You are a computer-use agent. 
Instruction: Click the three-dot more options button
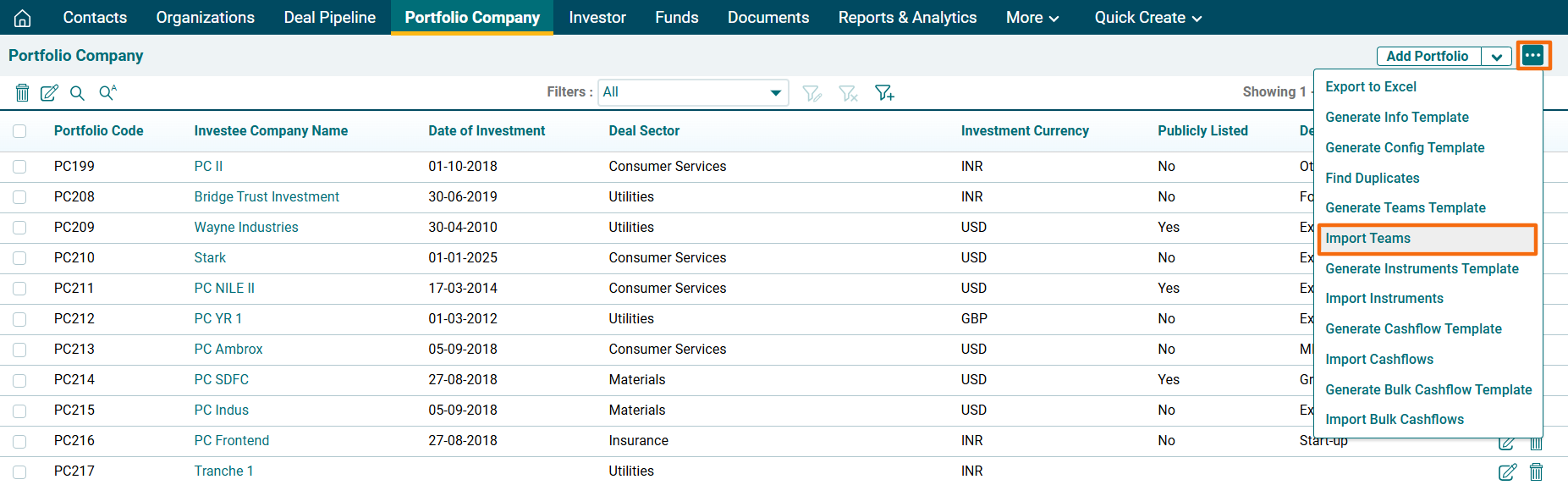1532,56
